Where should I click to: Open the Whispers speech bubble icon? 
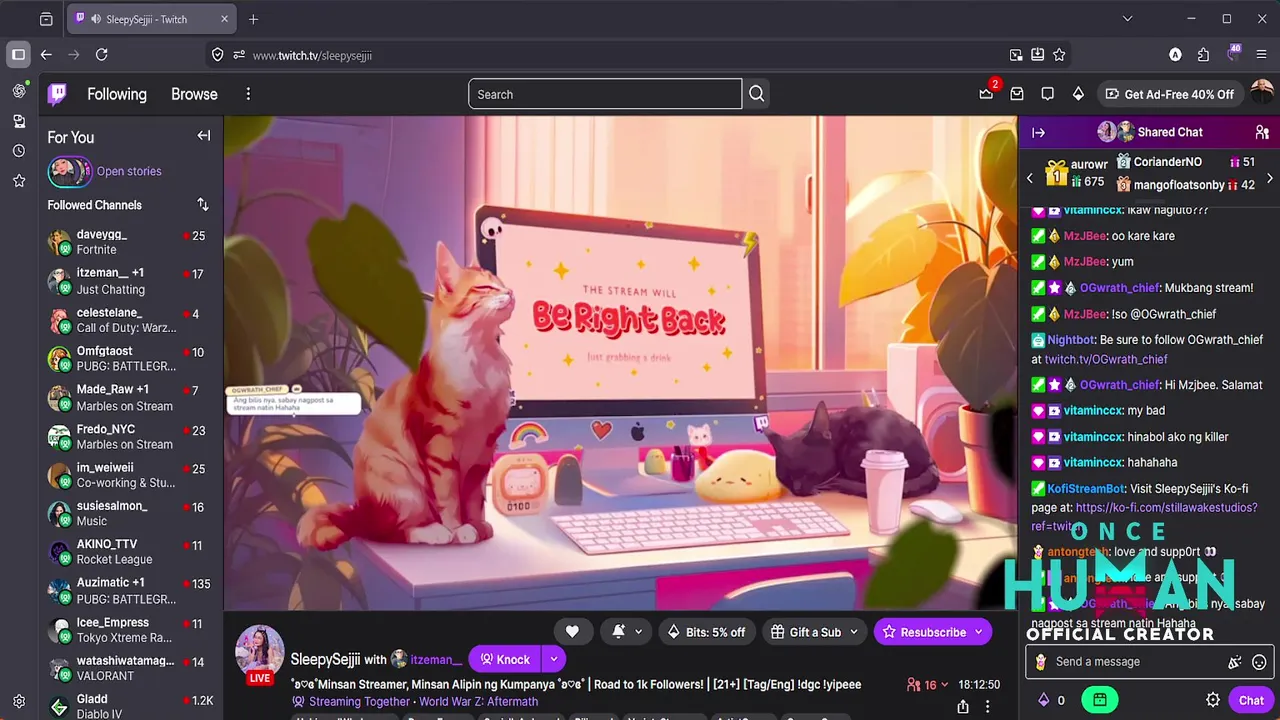(1047, 94)
